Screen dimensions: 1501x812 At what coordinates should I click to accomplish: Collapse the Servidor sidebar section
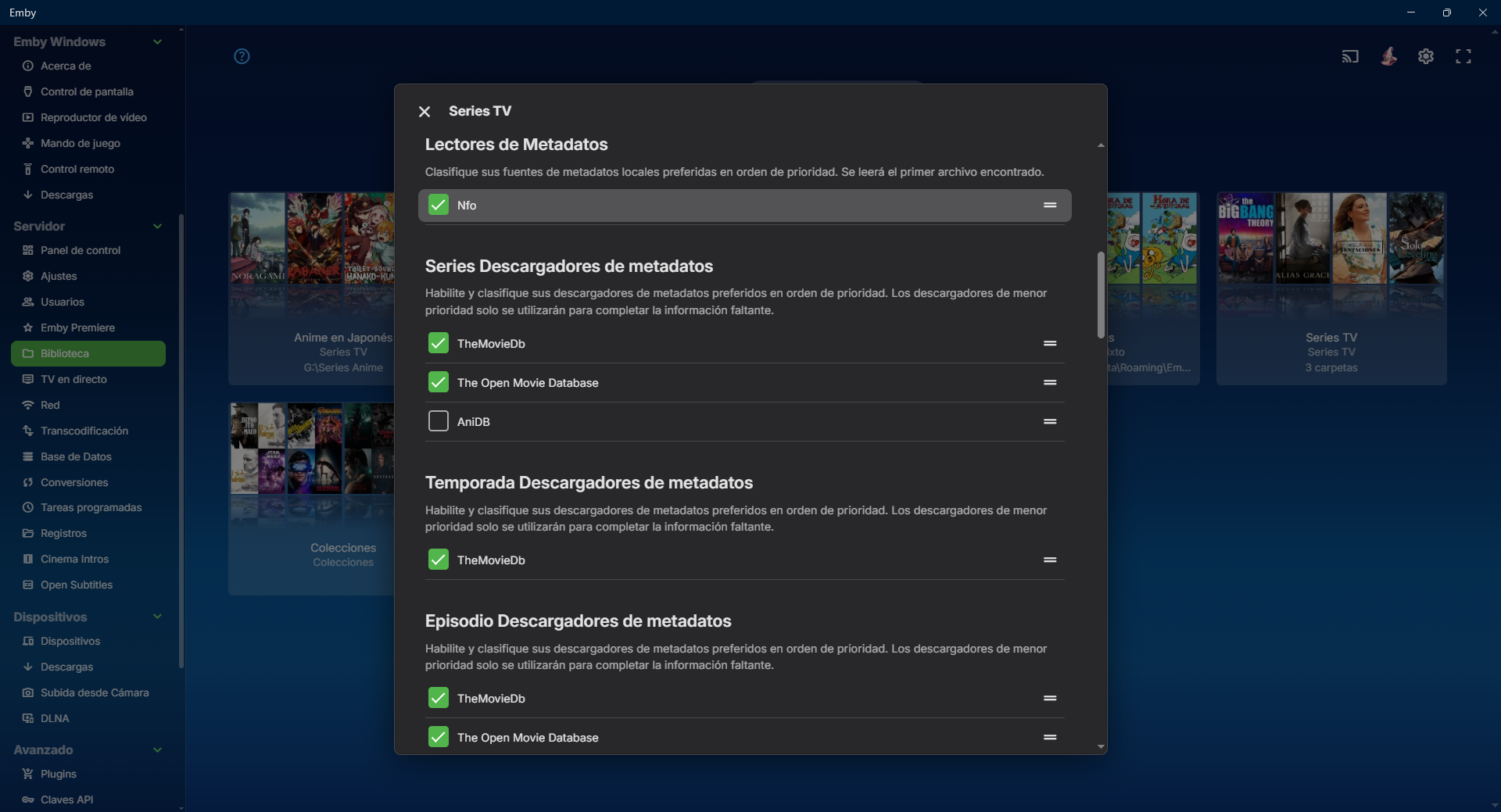[x=157, y=227]
